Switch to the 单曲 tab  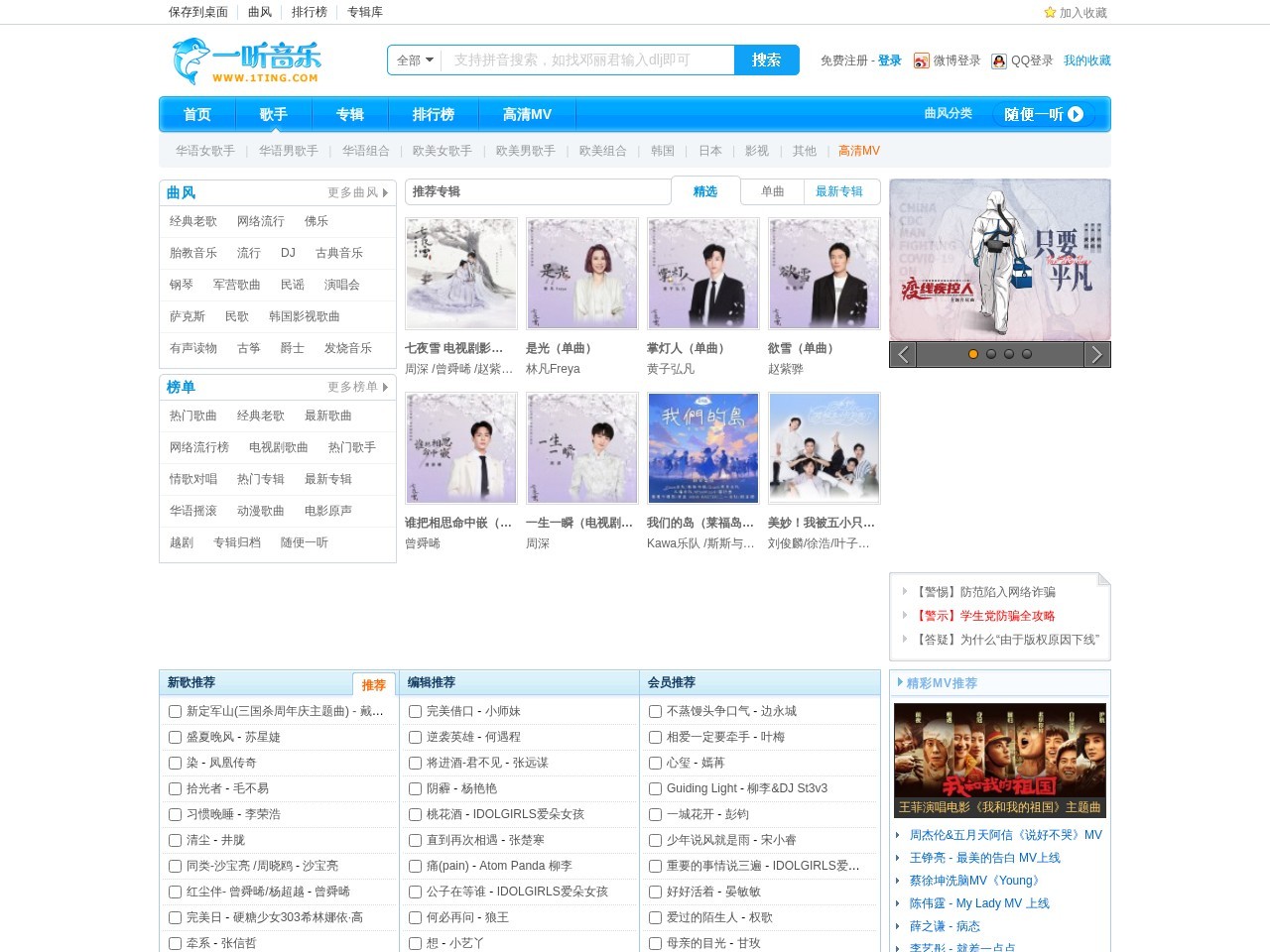click(x=772, y=191)
